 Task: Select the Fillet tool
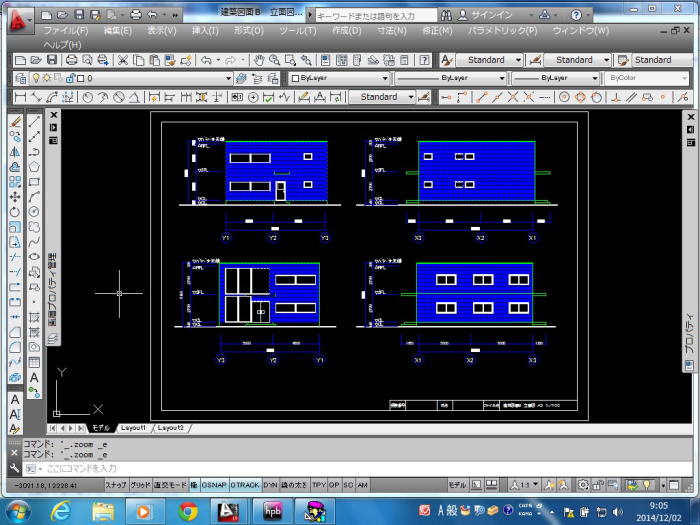click(15, 347)
